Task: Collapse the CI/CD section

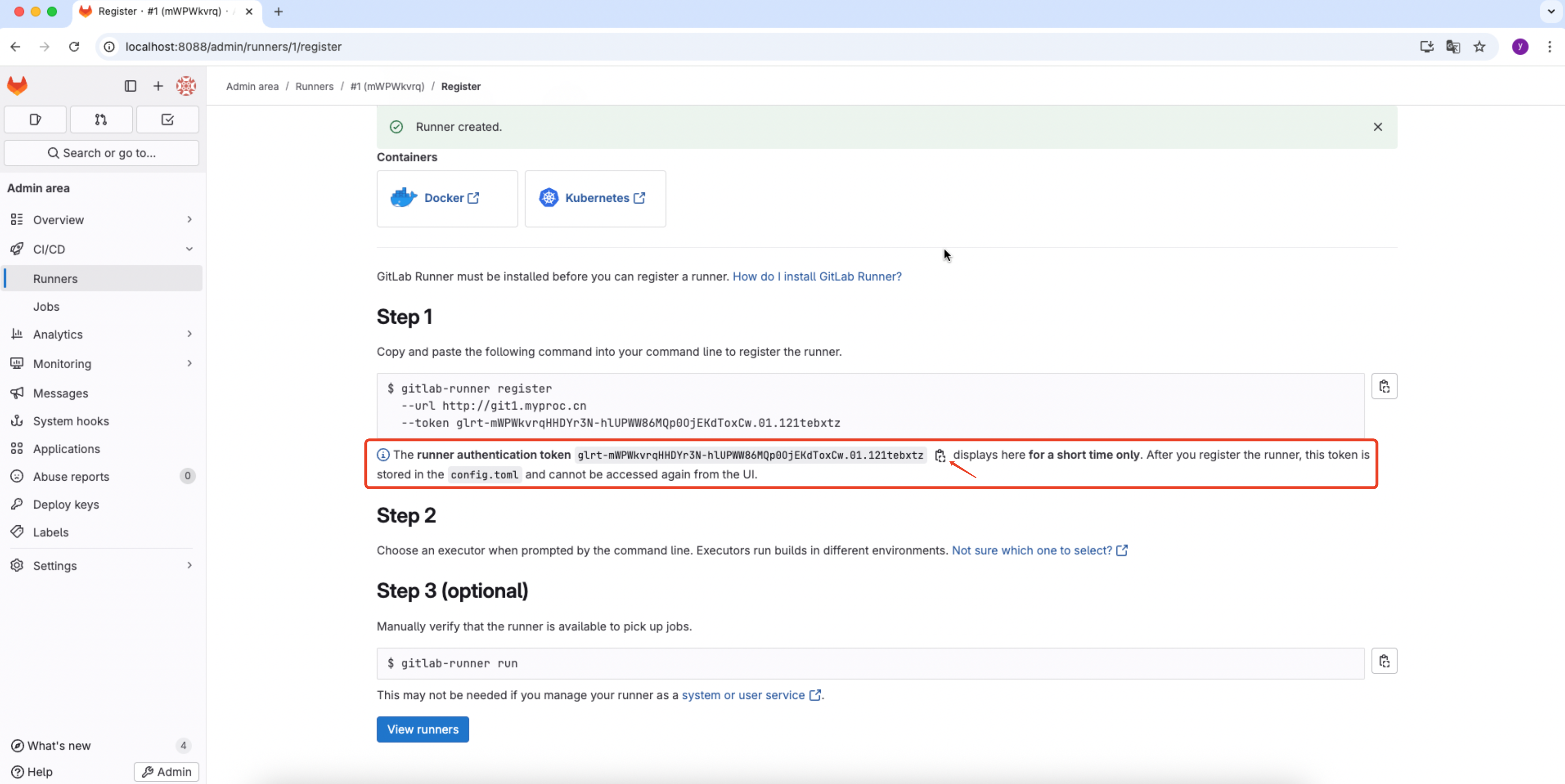Action: pos(189,249)
